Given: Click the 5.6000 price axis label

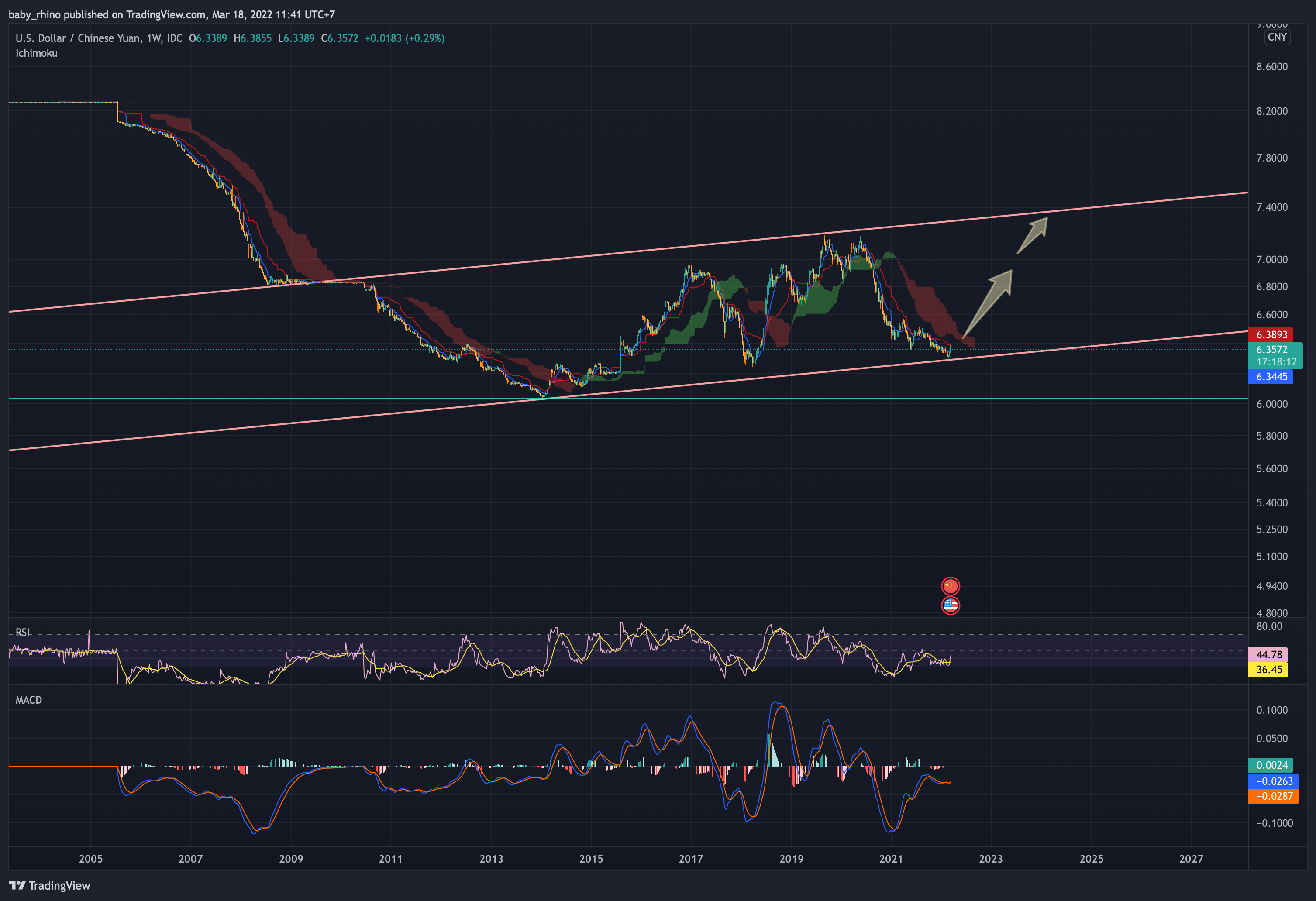Looking at the screenshot, I should pyautogui.click(x=1272, y=468).
